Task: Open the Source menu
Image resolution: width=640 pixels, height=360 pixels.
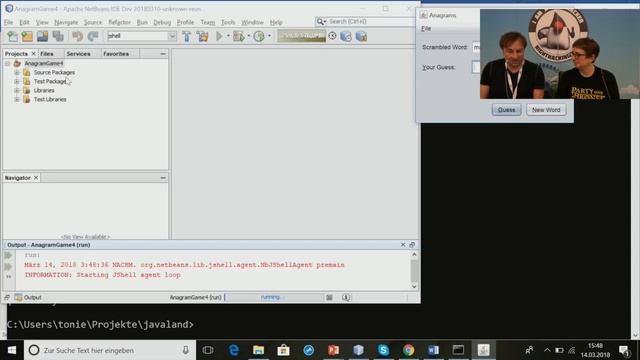Action: [93, 22]
